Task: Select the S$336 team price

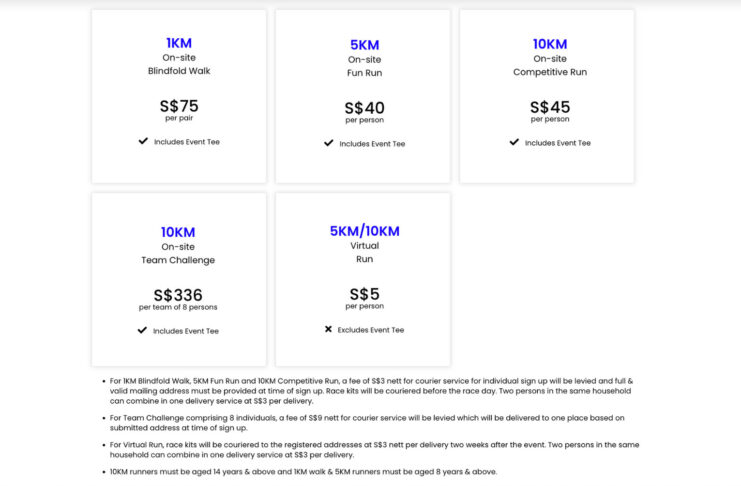Action: point(178,295)
